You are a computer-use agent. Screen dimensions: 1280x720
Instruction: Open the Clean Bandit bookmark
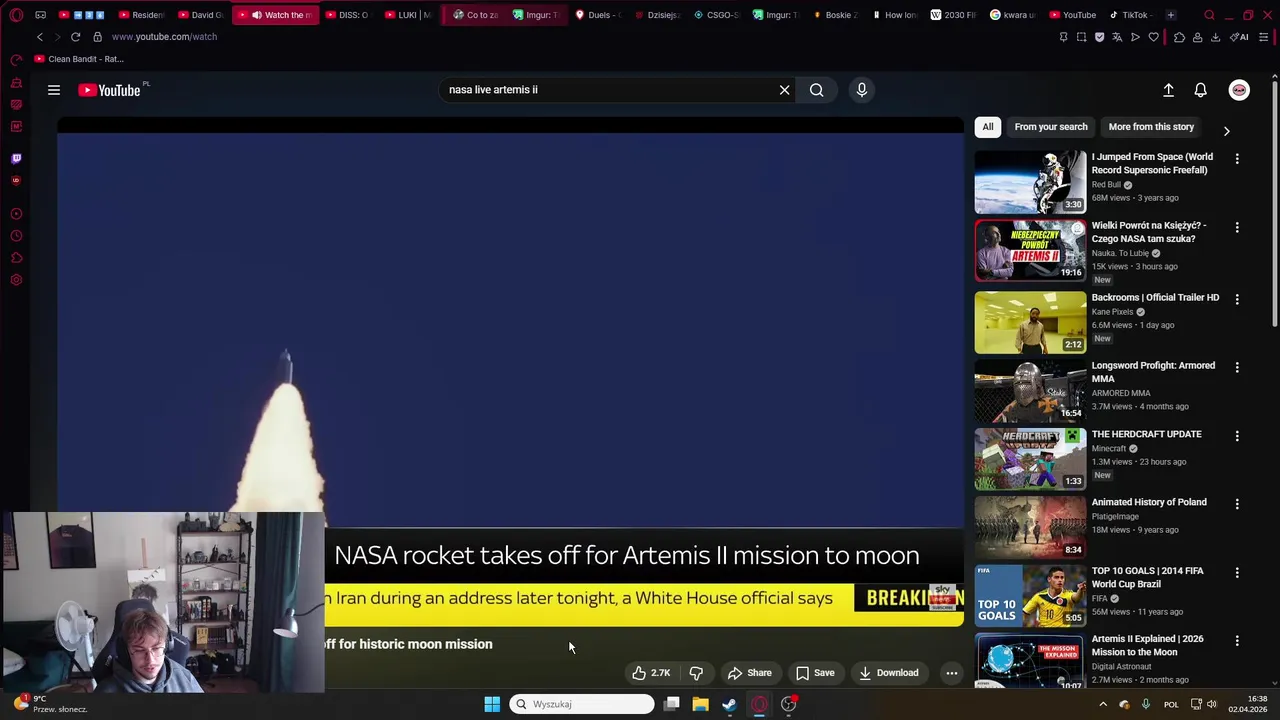pos(79,59)
